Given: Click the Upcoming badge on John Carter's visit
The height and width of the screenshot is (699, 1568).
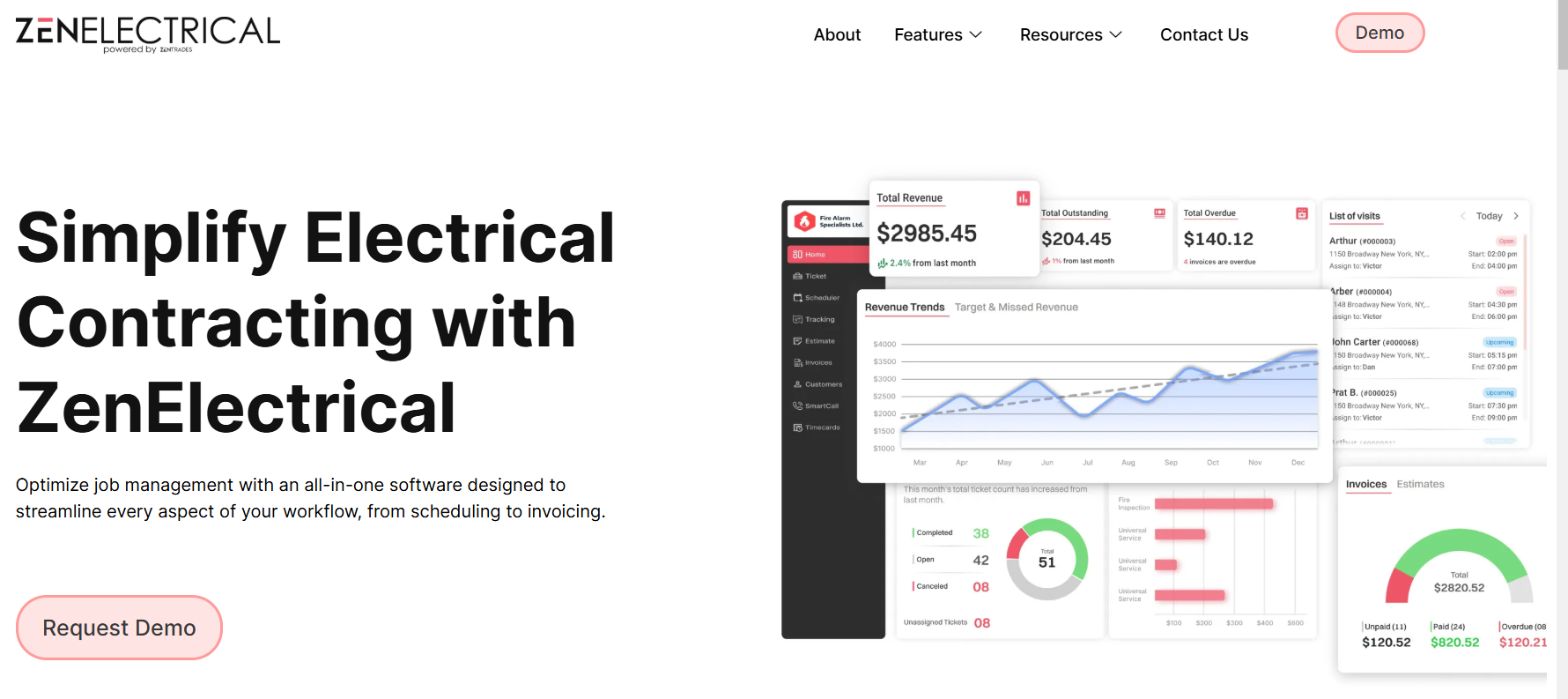Looking at the screenshot, I should (1499, 342).
